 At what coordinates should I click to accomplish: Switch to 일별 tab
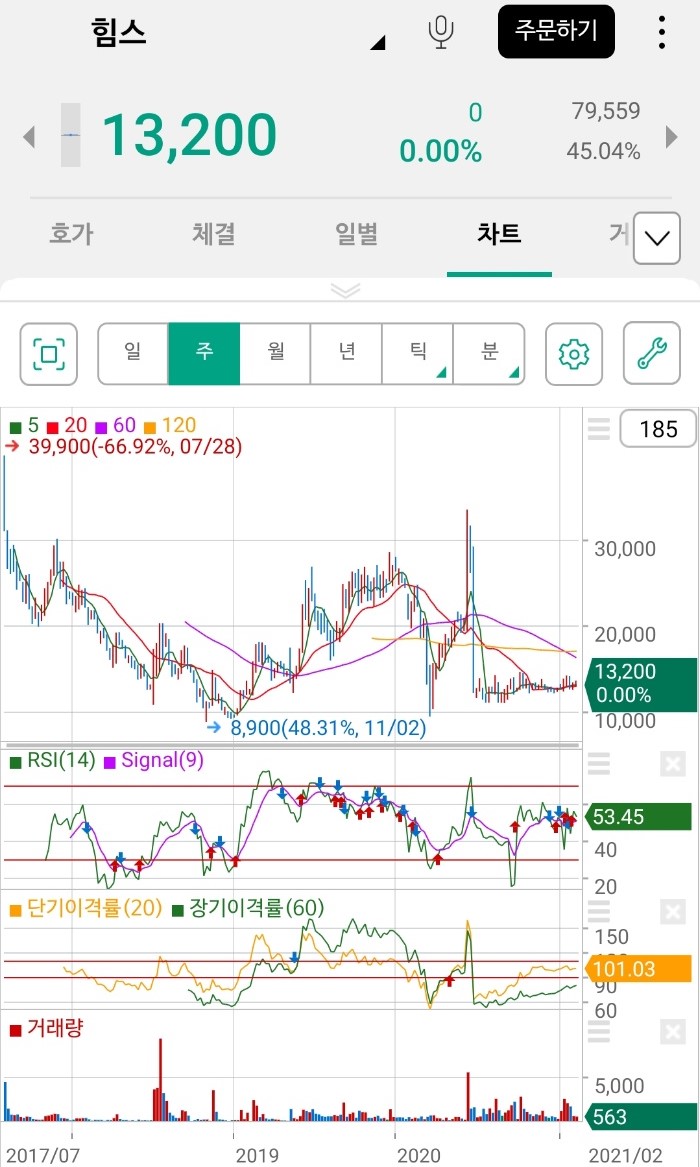point(356,234)
